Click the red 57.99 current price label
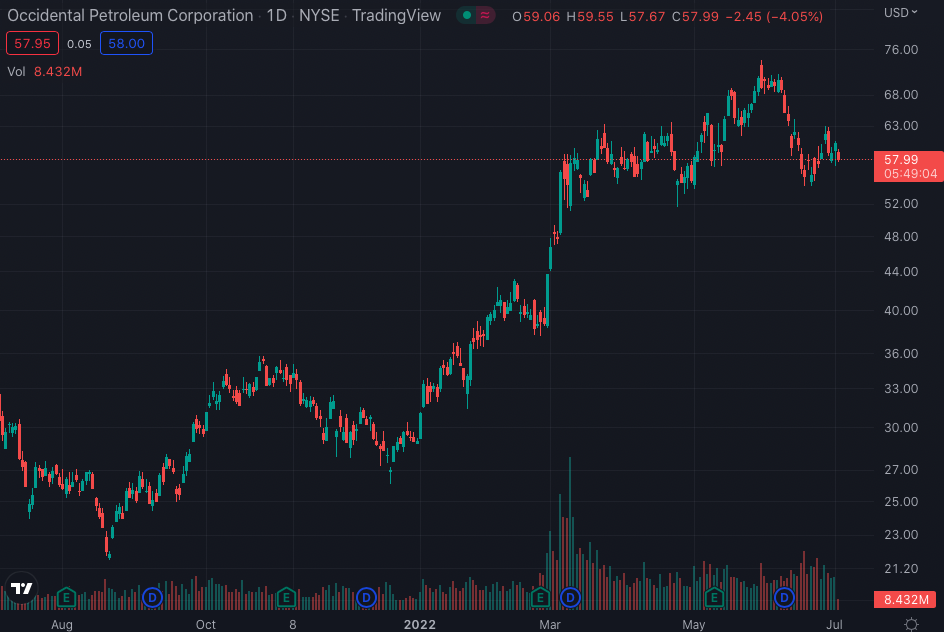944x632 pixels. [x=908, y=166]
